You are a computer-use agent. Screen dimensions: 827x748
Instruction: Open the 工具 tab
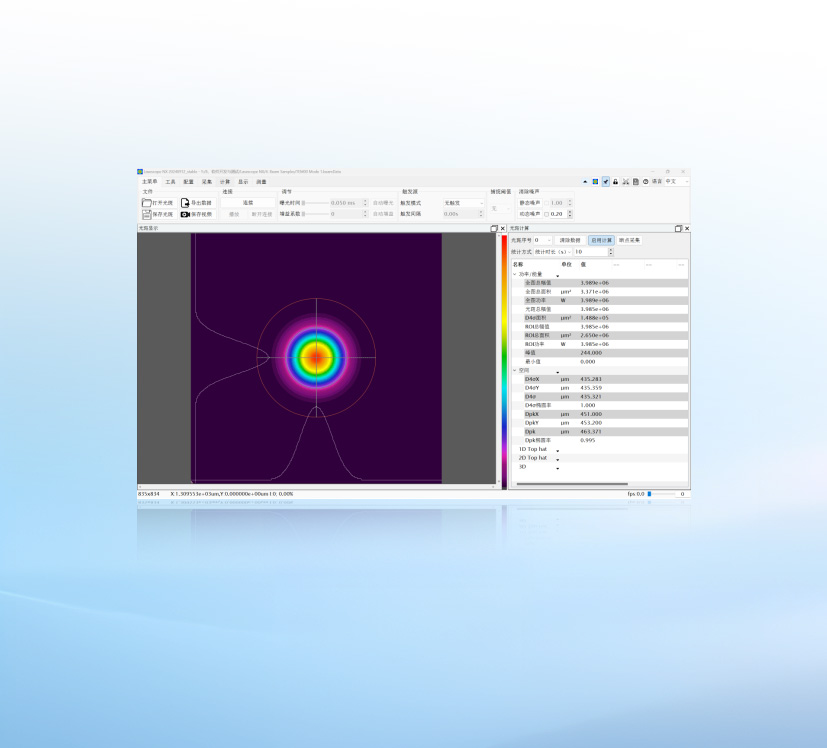170,182
